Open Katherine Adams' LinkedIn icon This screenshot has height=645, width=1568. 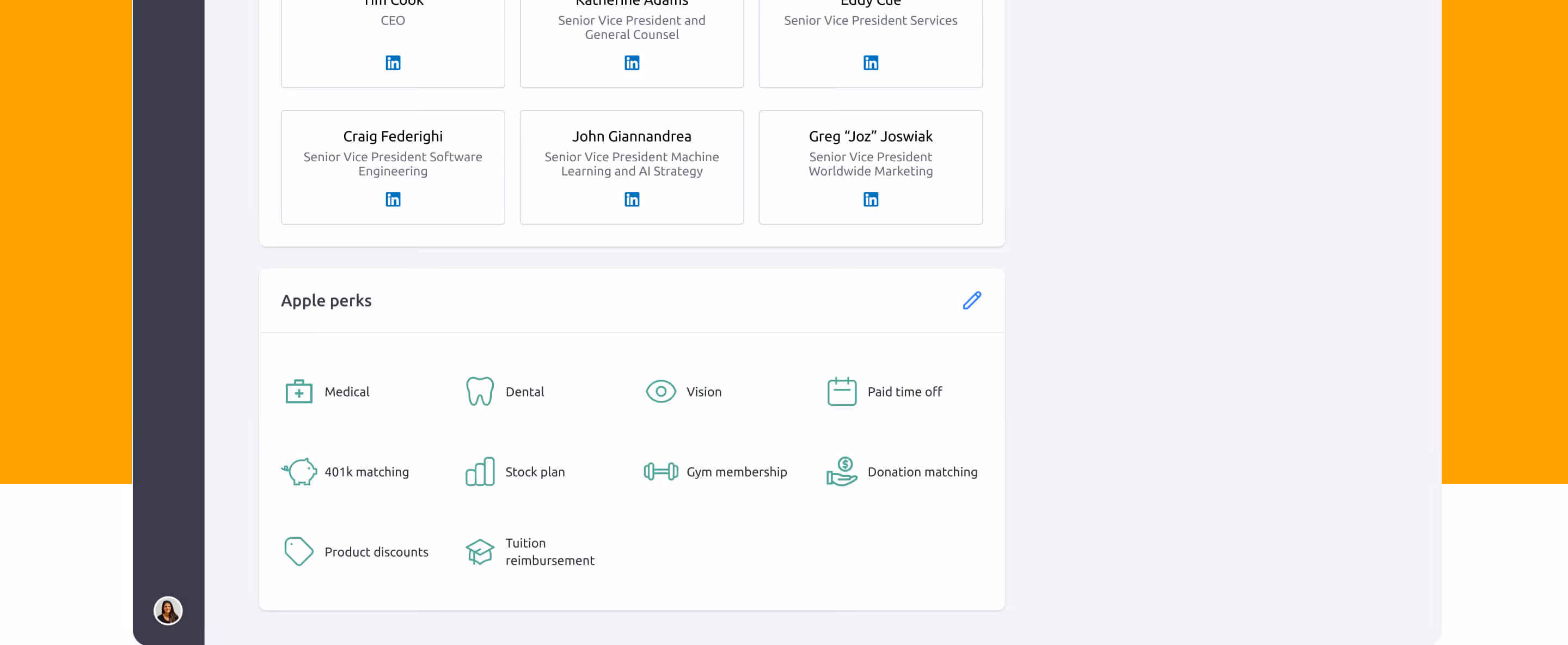(631, 63)
